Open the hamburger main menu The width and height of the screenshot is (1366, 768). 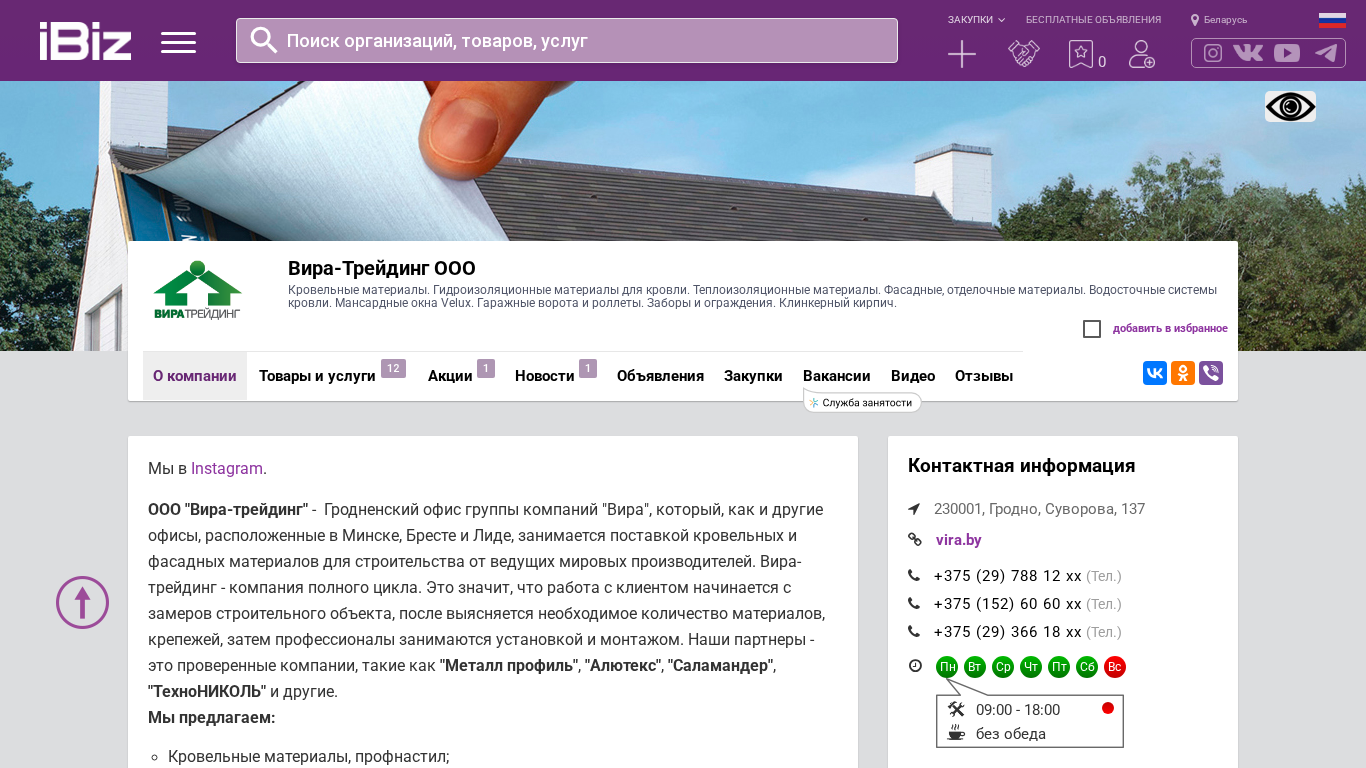178,42
